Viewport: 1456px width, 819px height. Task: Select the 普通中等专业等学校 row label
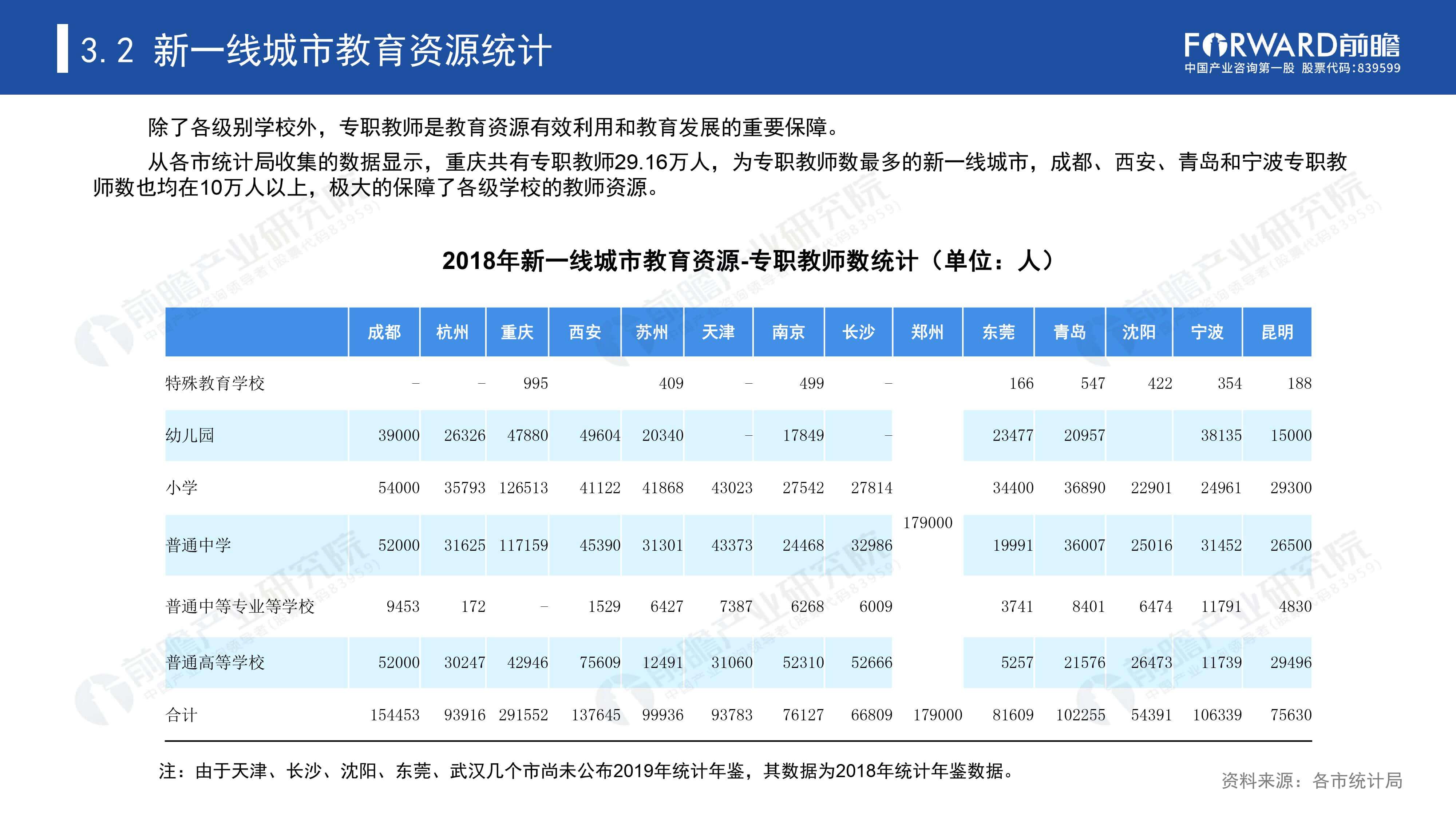(x=240, y=606)
